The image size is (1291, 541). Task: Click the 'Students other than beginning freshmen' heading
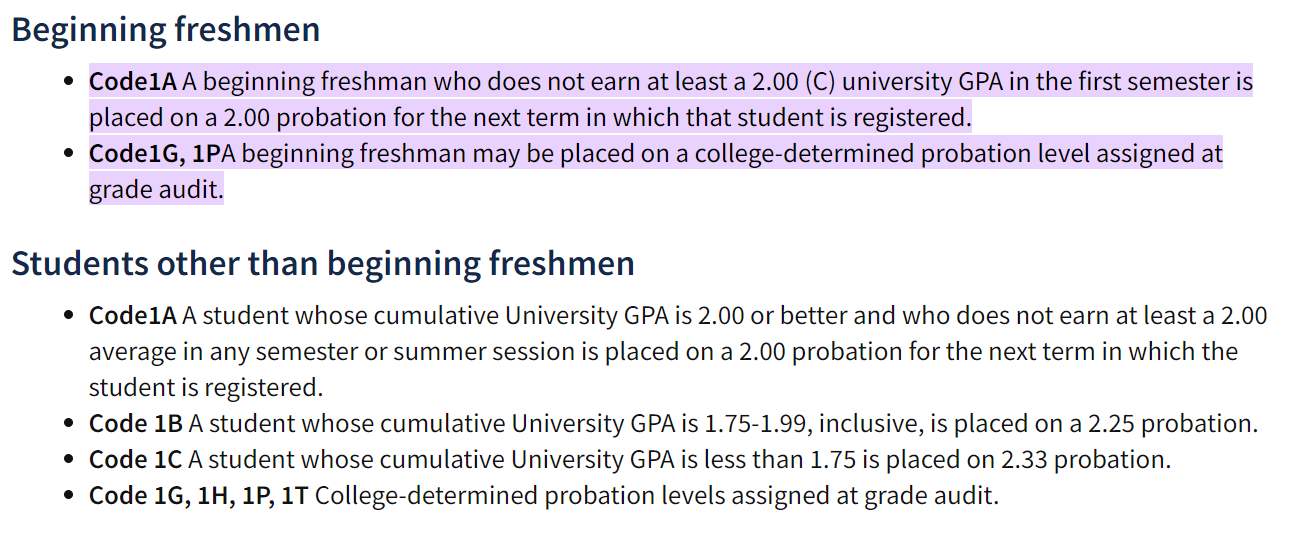(322, 264)
